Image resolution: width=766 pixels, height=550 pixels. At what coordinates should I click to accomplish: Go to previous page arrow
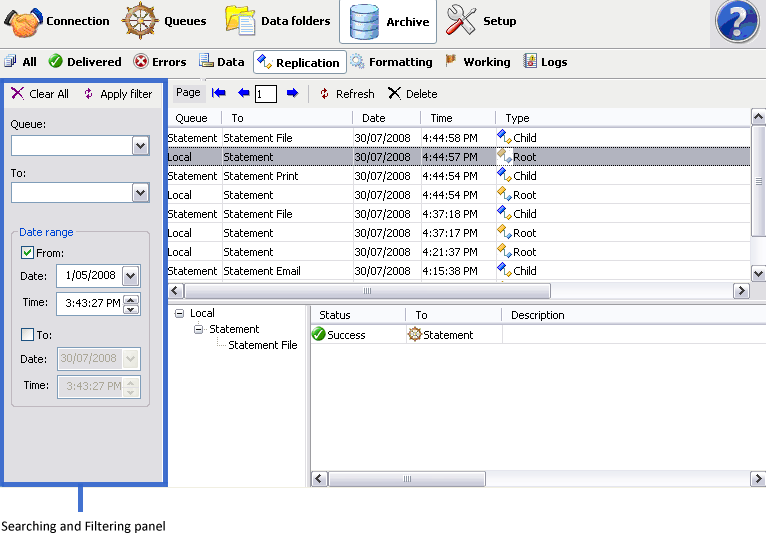(243, 93)
